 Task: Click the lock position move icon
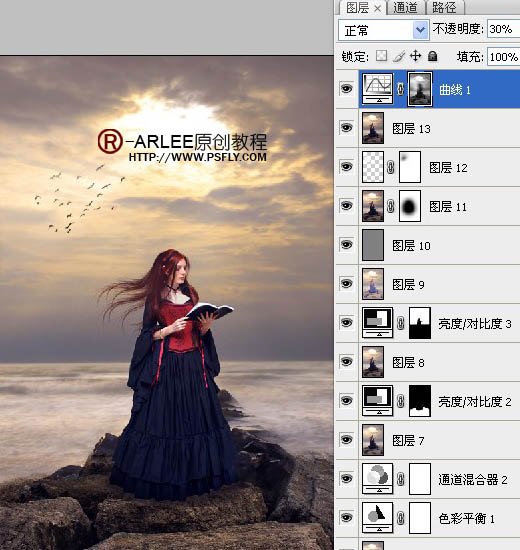pyautogui.click(x=415, y=56)
